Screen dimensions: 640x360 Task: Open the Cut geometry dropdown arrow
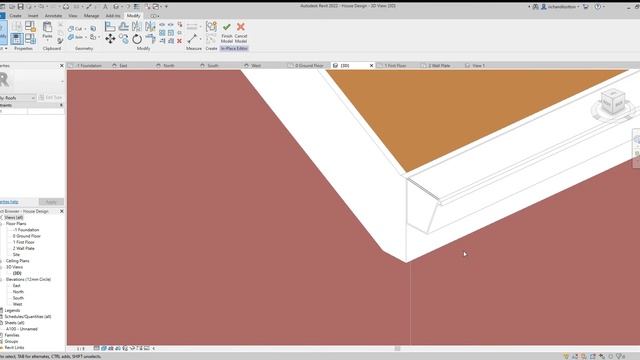[85, 29]
